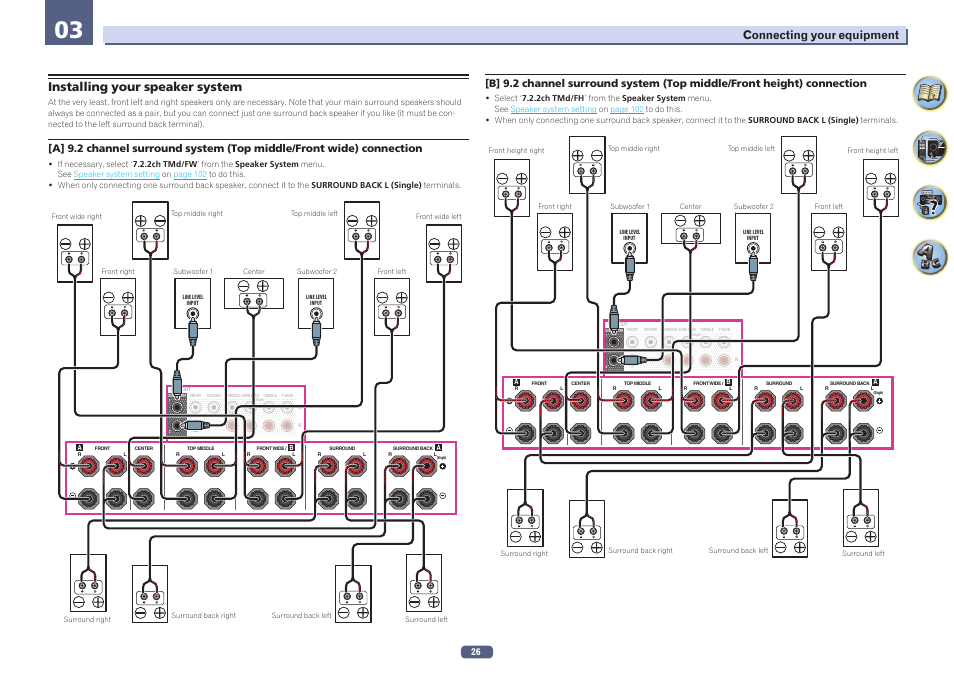954x675 pixels.
Task: Click 'Top middle right' label in diagram [A]
Action: 197,214
